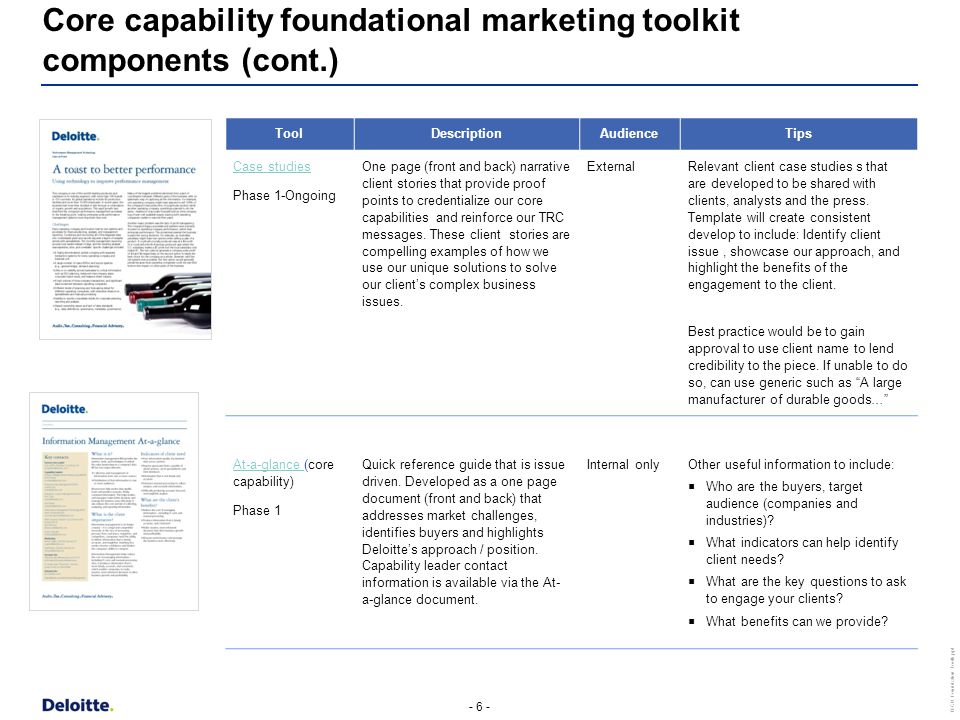
Task: Select the Phase 1-Ongoing text
Action: tap(284, 195)
